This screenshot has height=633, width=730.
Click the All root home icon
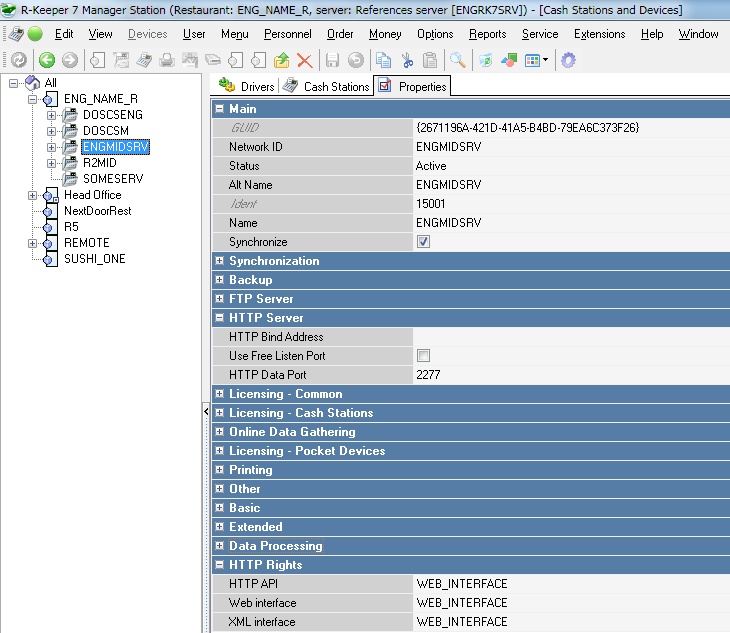click(33, 83)
